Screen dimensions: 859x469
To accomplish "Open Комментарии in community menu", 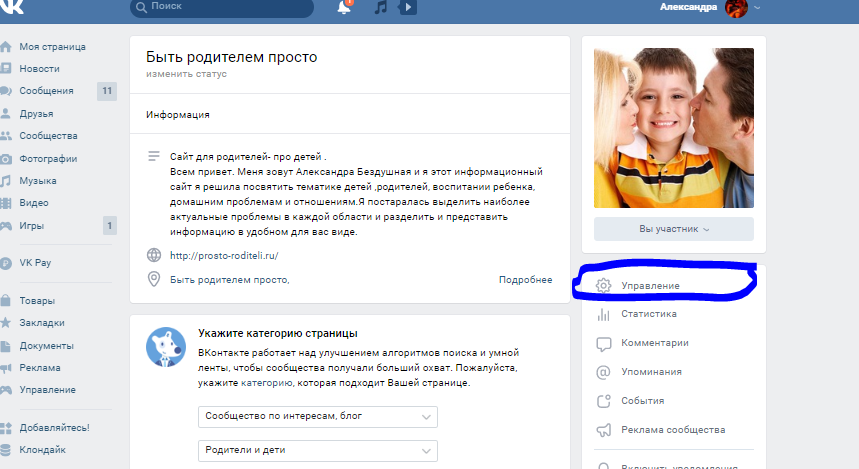I will pos(655,343).
